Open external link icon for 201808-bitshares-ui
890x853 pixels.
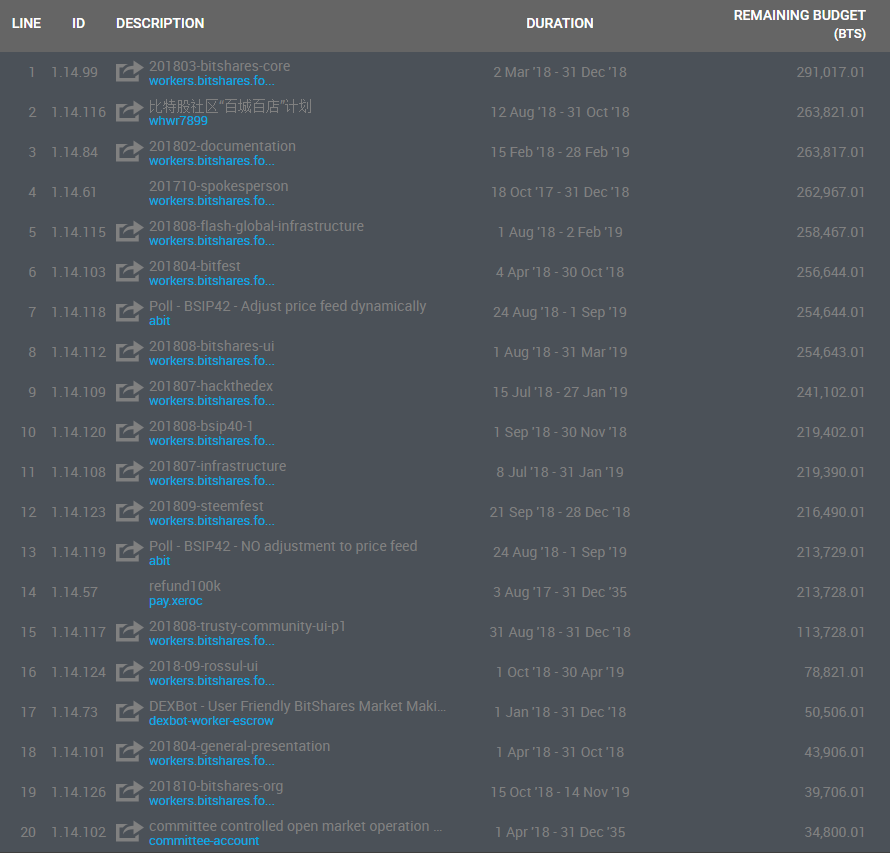(x=129, y=351)
